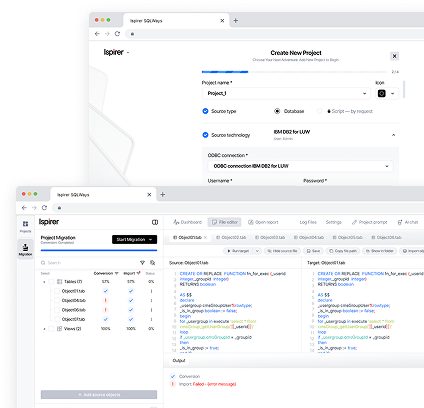The image size is (424, 408).
Task: Open the Open report tab
Action: (x=263, y=222)
